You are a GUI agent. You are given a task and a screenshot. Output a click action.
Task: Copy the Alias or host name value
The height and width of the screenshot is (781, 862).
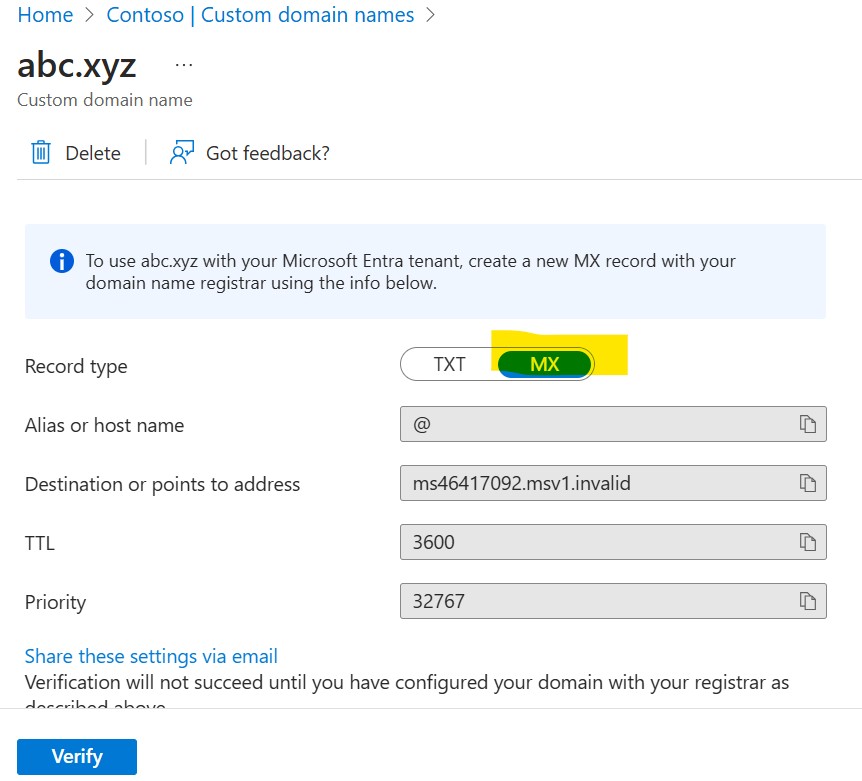pos(807,424)
